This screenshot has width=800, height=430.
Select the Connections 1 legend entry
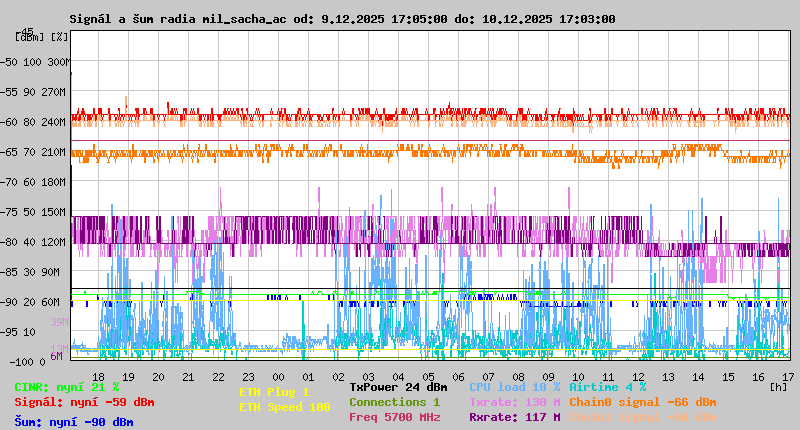pyautogui.click(x=394, y=402)
